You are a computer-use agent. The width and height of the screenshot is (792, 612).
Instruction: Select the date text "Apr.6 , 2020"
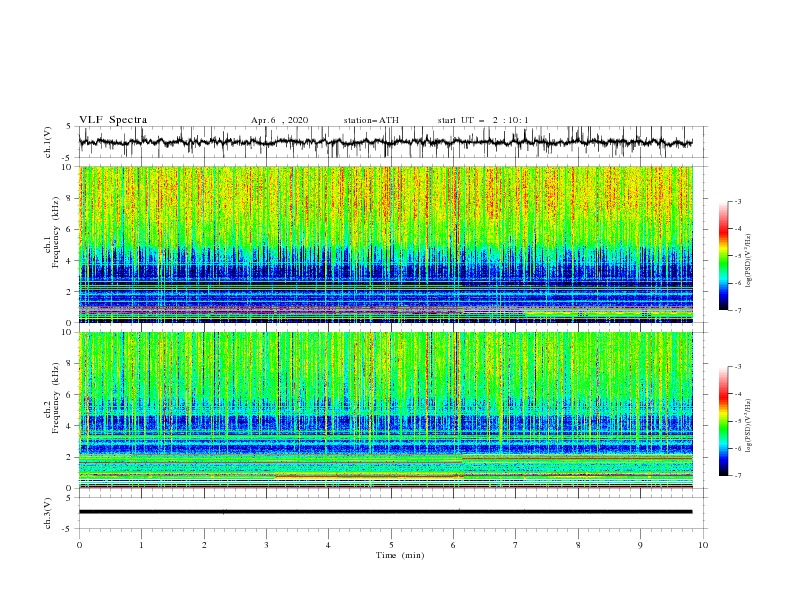[279, 120]
